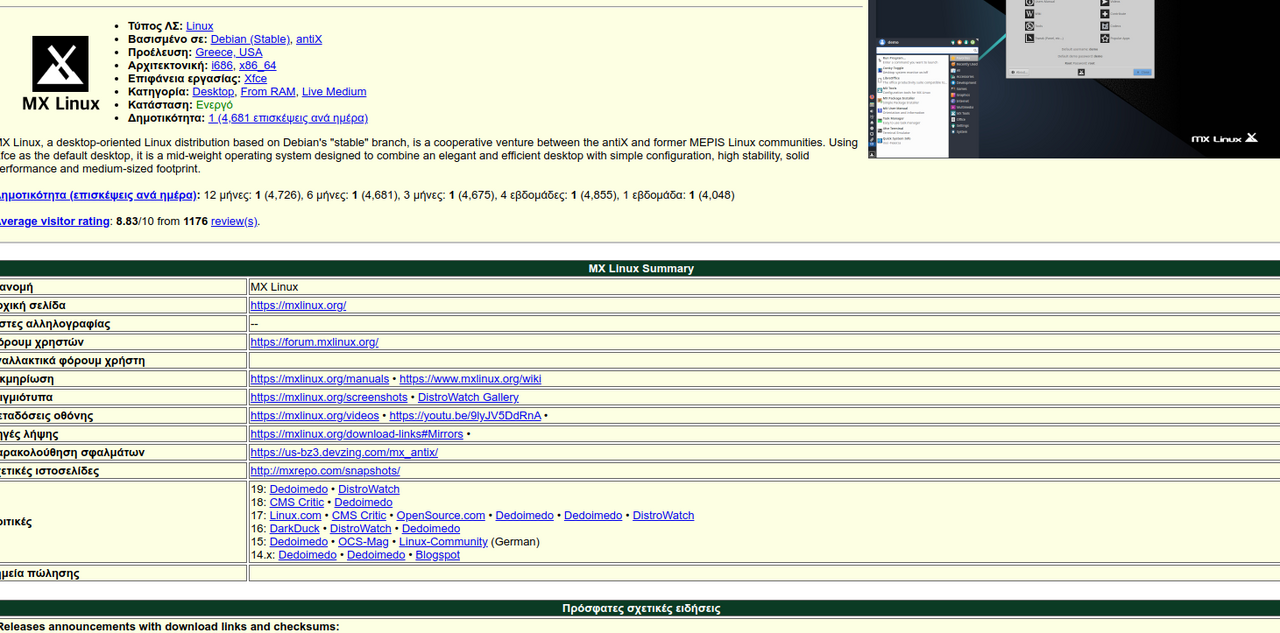Open the Linux-Community German review link
This screenshot has height=633, width=1280.
443,541
